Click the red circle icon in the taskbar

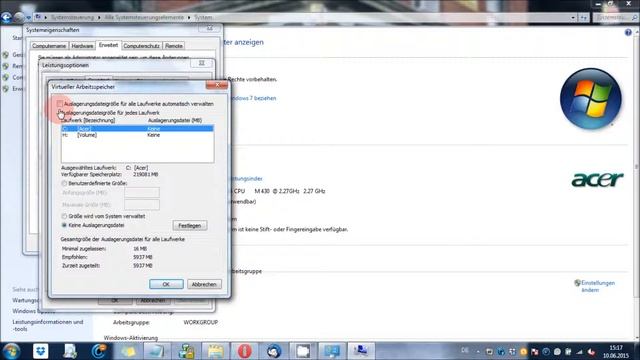[x=244, y=351]
